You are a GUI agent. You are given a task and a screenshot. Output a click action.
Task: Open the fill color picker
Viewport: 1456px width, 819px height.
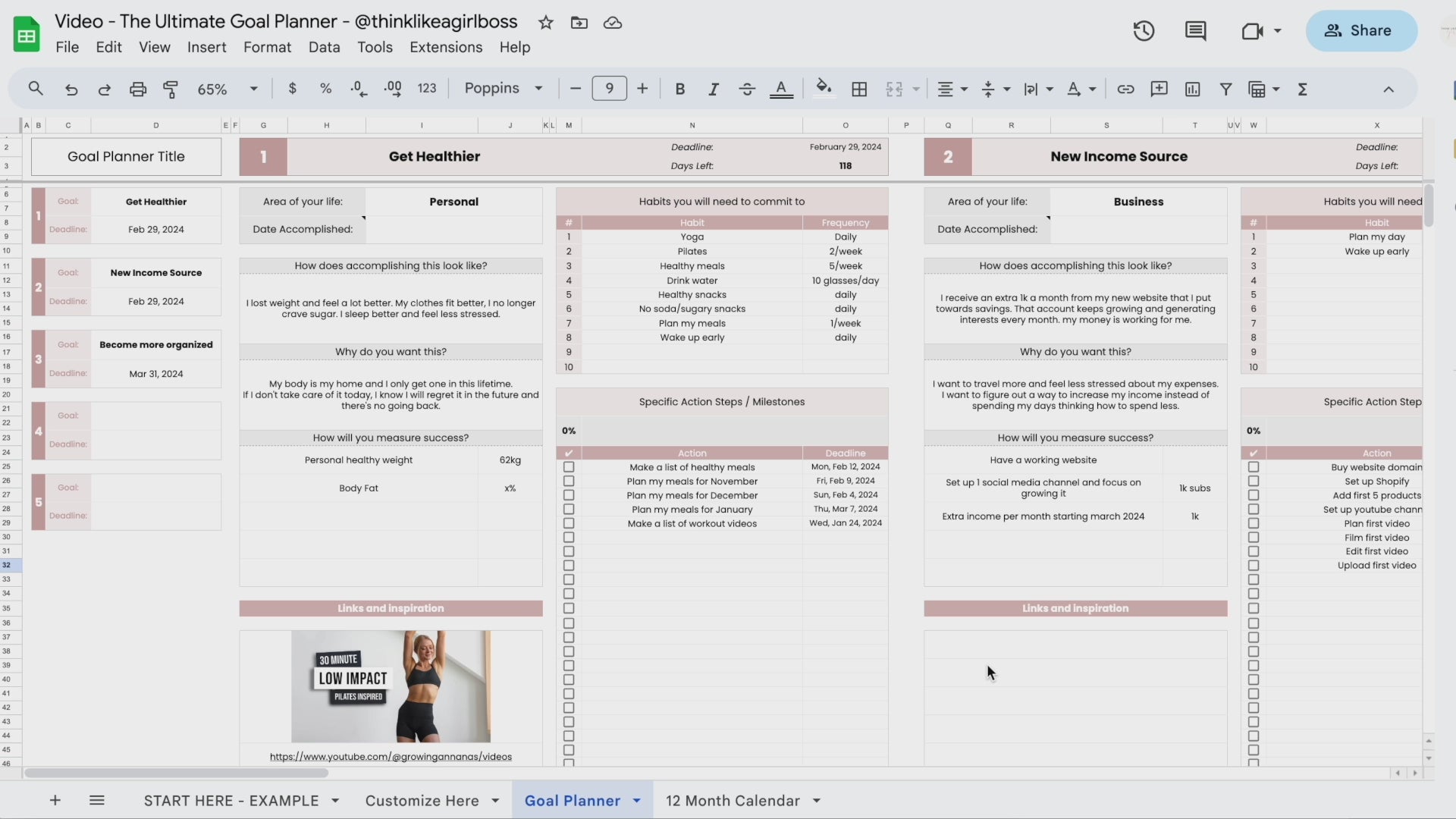[823, 88]
